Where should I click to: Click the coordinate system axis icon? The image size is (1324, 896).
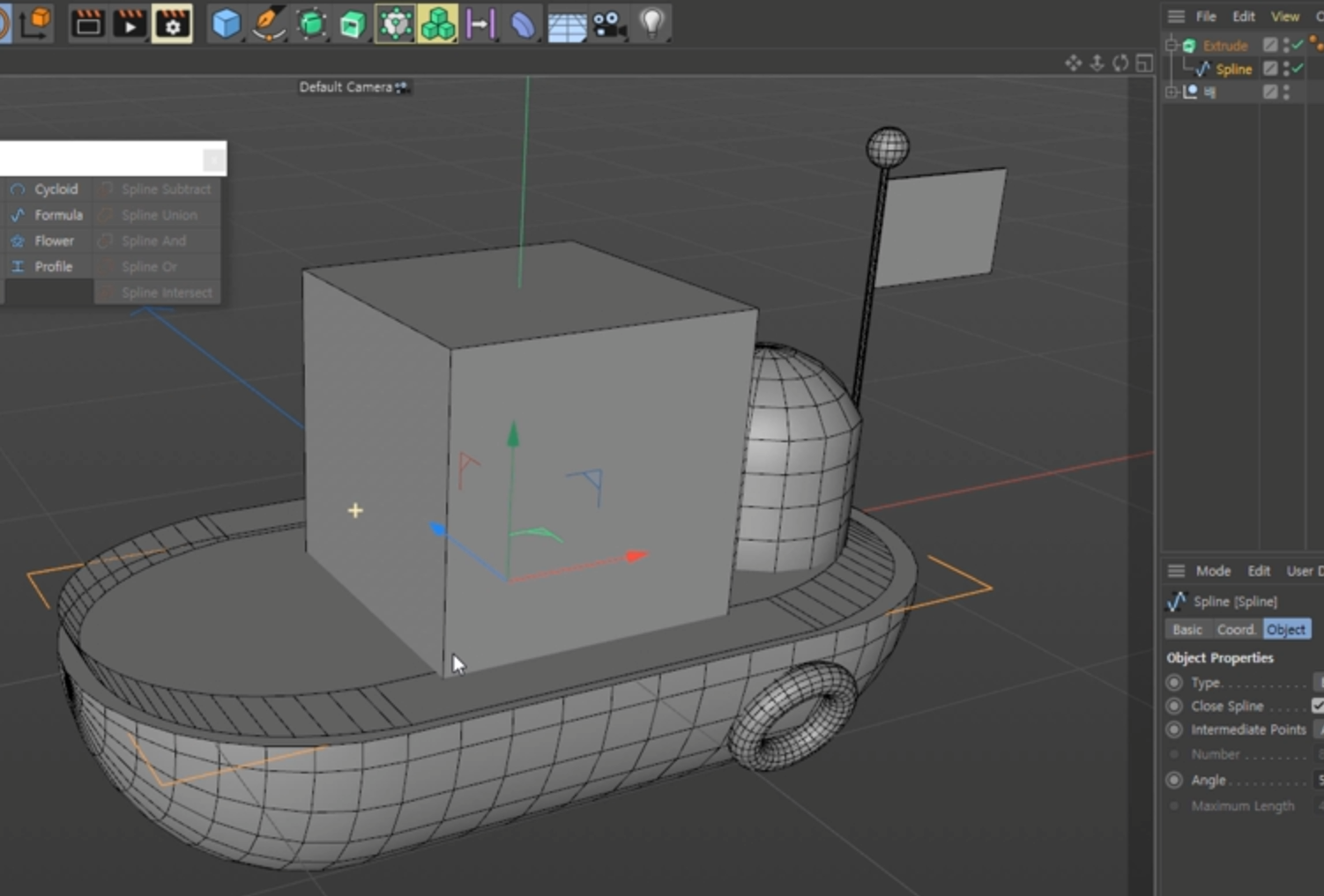coord(34,22)
